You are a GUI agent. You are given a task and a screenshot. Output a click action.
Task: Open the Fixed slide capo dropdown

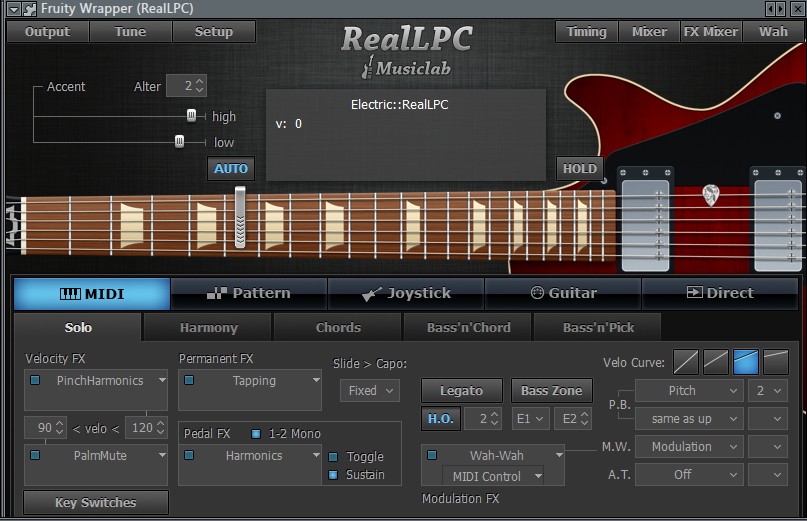pos(370,391)
